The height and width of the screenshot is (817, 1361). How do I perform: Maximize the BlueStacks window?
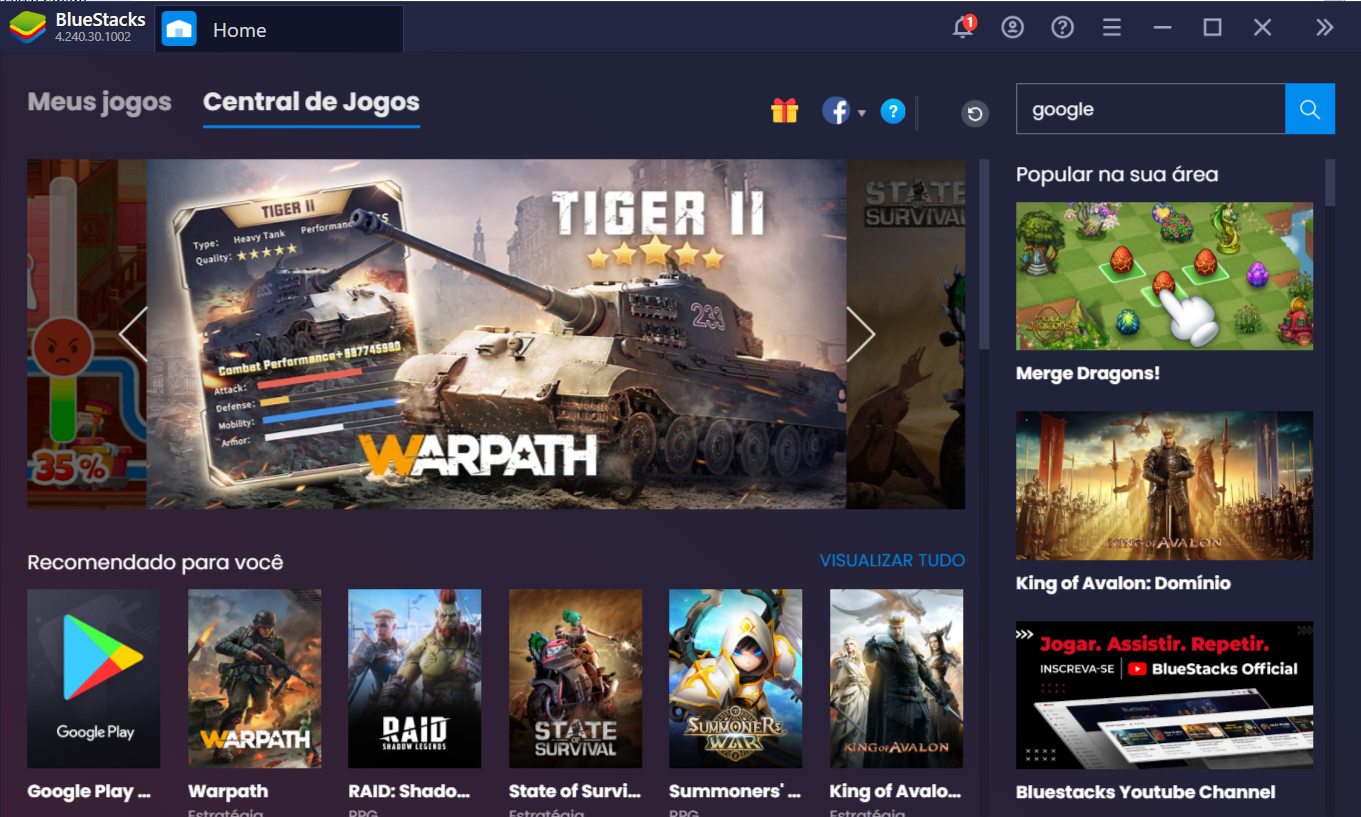pyautogui.click(x=1212, y=28)
